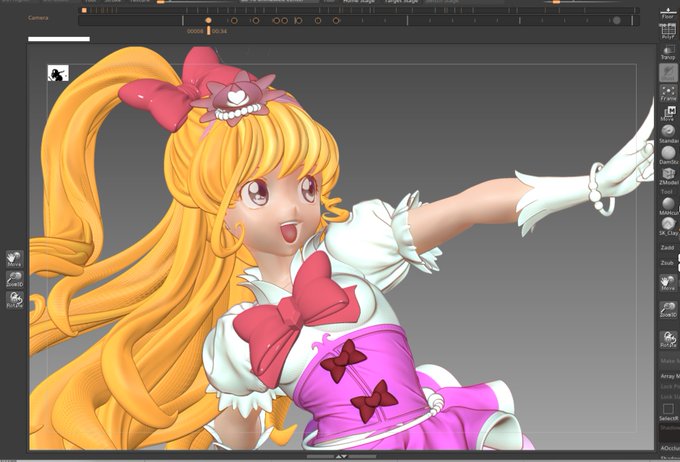Select the ZModeler brush
The image size is (680, 462).
click(668, 176)
